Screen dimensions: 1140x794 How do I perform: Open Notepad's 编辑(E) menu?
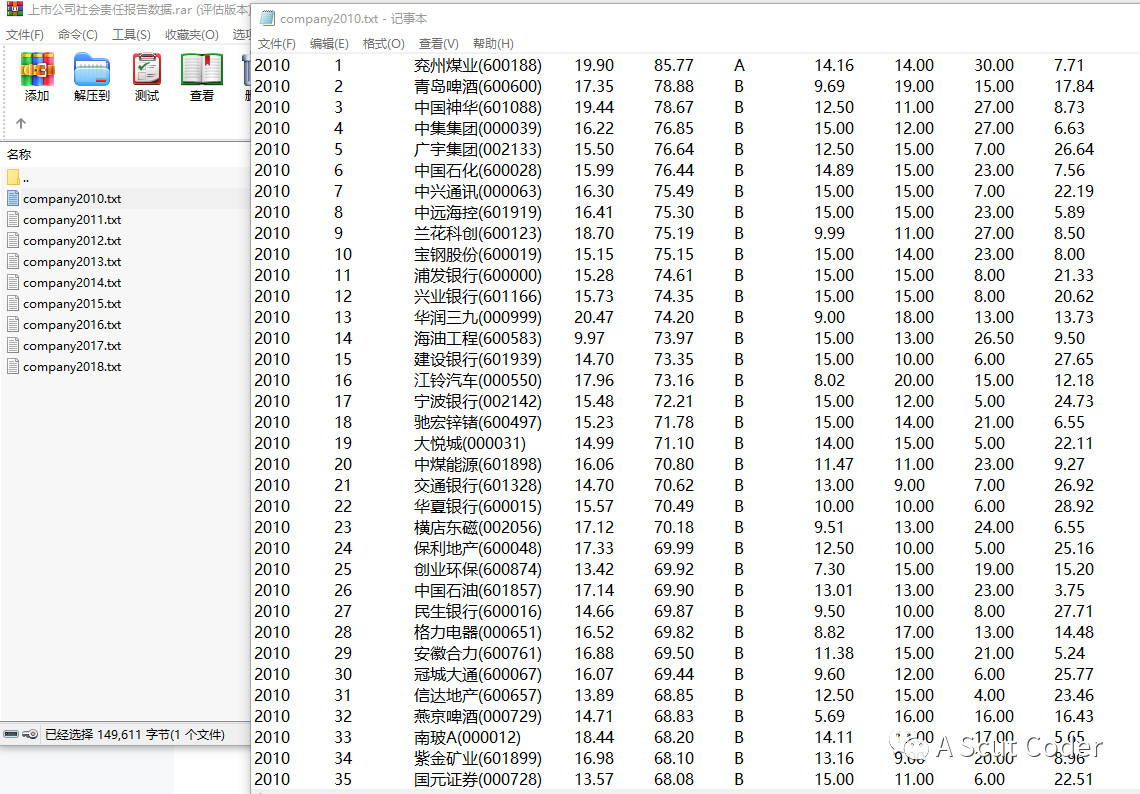point(329,44)
